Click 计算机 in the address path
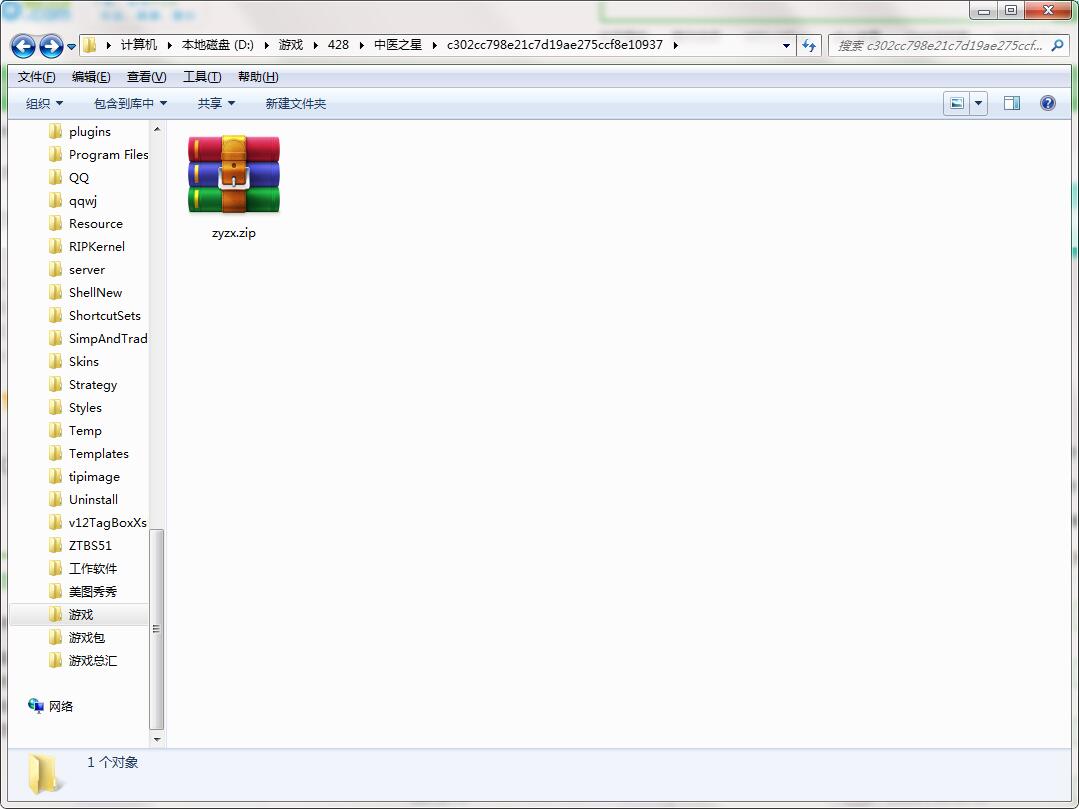 point(139,45)
